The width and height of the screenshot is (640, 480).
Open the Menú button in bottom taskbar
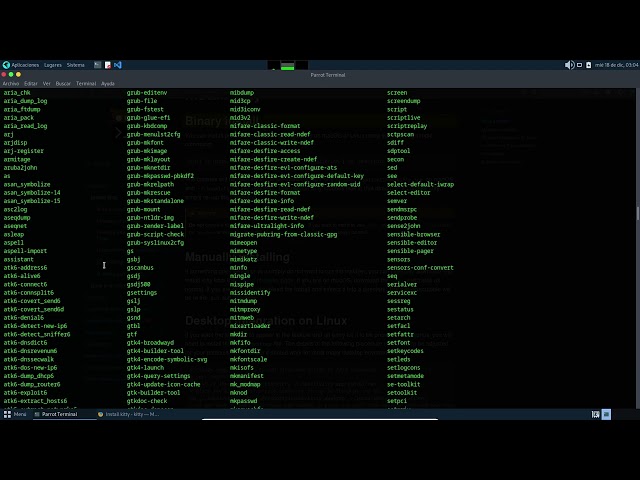pos(15,414)
